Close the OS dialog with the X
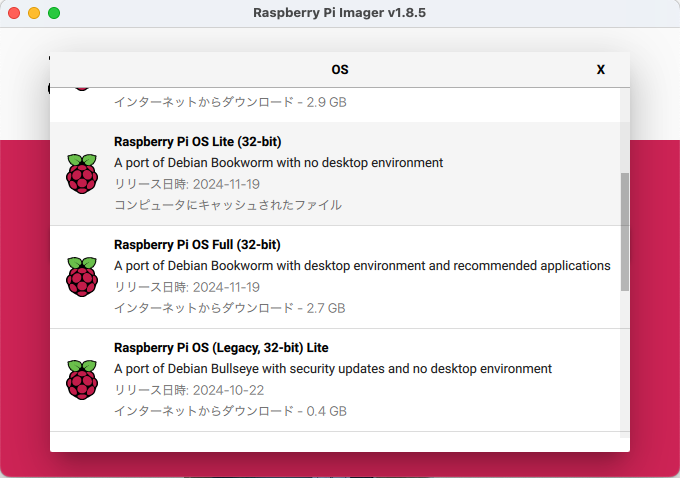The width and height of the screenshot is (680, 478). pyautogui.click(x=601, y=70)
